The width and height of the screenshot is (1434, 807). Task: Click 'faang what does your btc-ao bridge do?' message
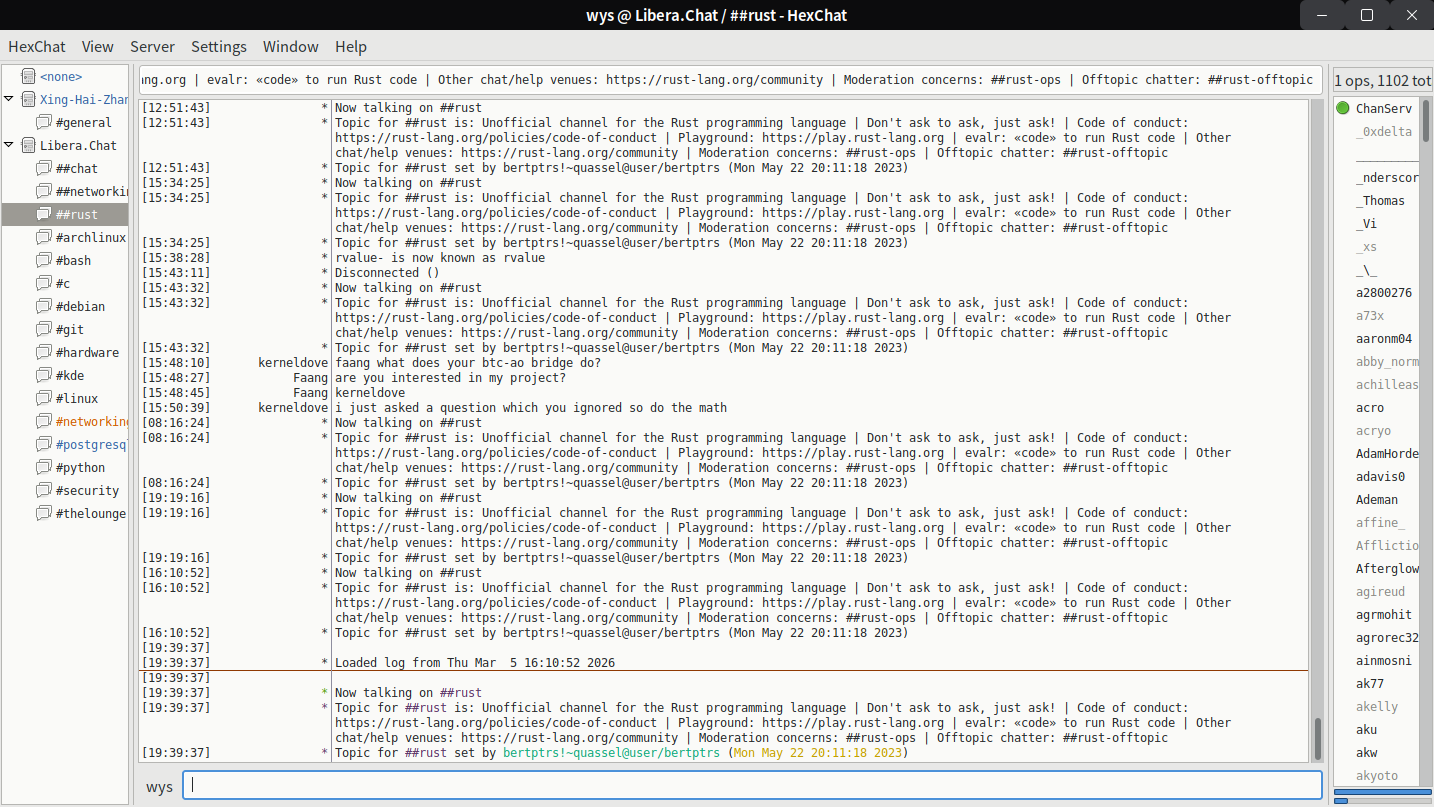tap(468, 363)
